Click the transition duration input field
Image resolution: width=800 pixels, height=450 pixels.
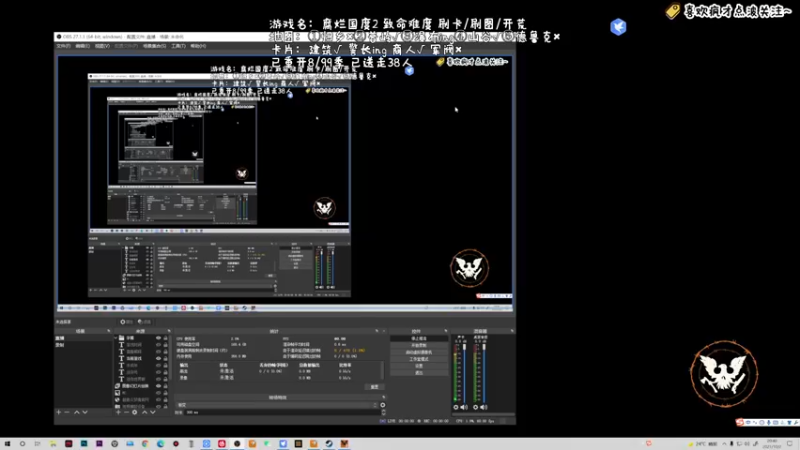[x=282, y=412]
